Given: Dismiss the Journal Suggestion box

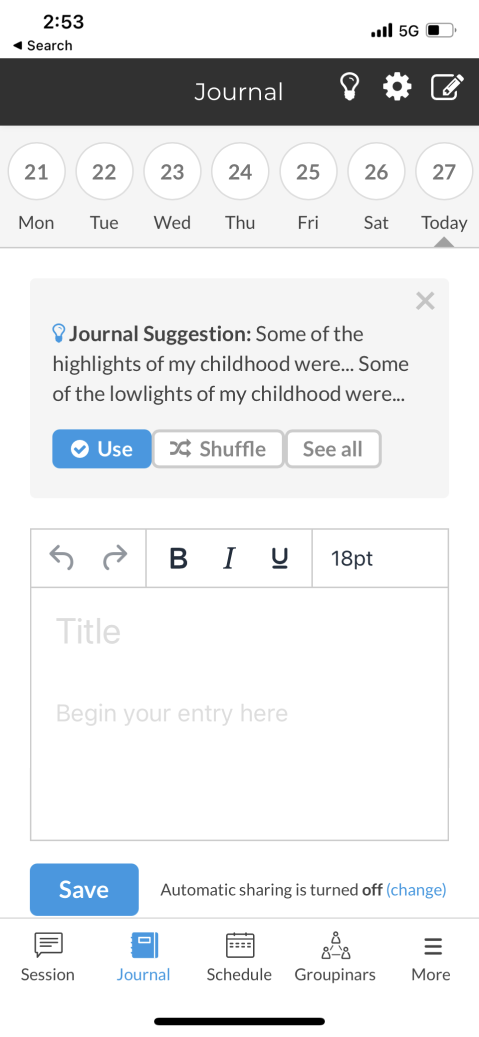Looking at the screenshot, I should click(425, 301).
